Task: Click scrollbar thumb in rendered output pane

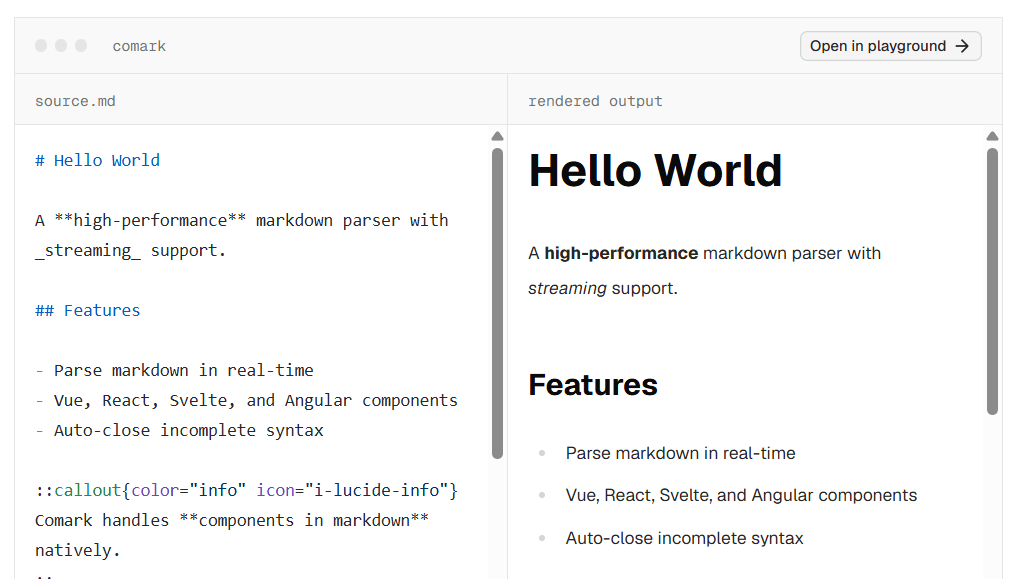Action: click(992, 281)
